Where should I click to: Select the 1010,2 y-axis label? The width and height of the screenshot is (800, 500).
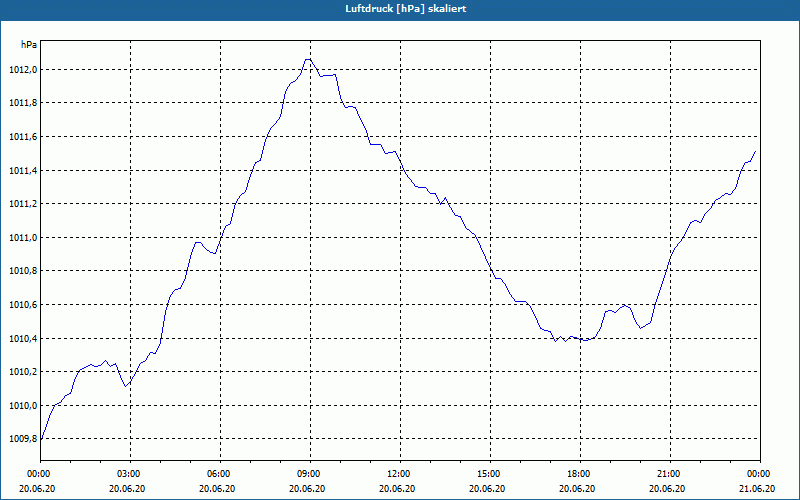click(23, 372)
